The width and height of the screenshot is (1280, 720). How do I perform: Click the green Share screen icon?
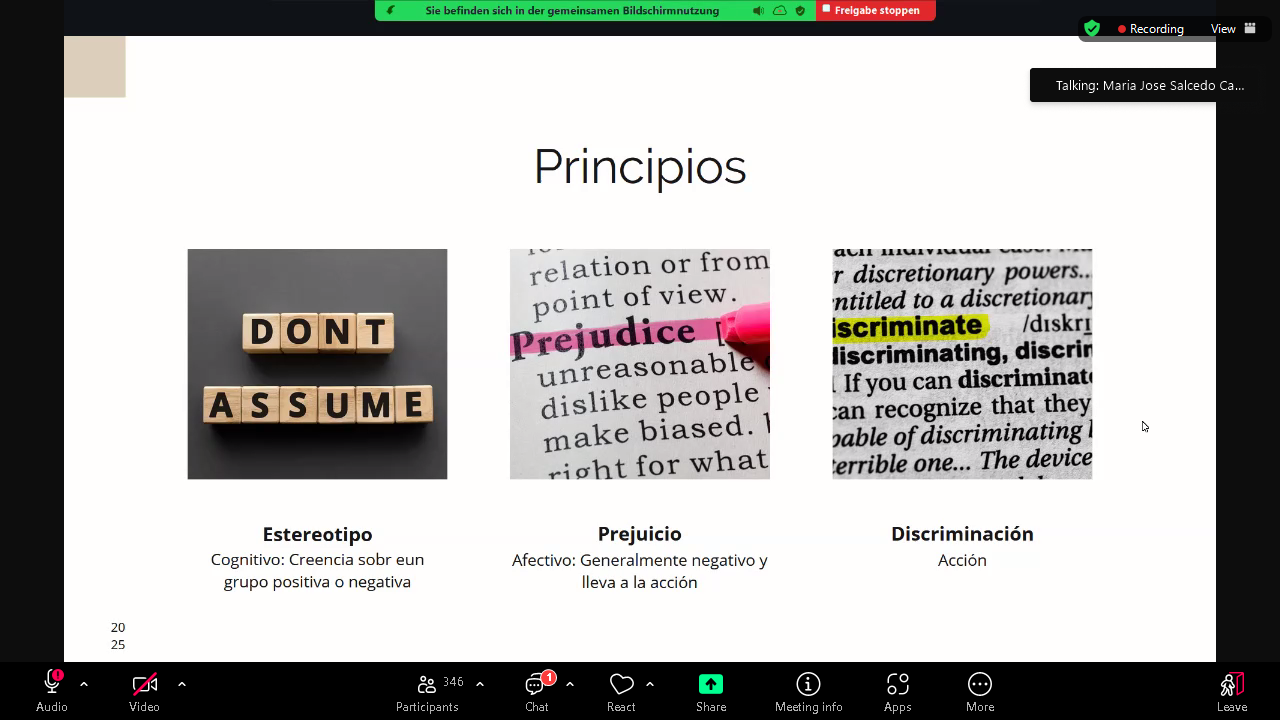click(711, 684)
